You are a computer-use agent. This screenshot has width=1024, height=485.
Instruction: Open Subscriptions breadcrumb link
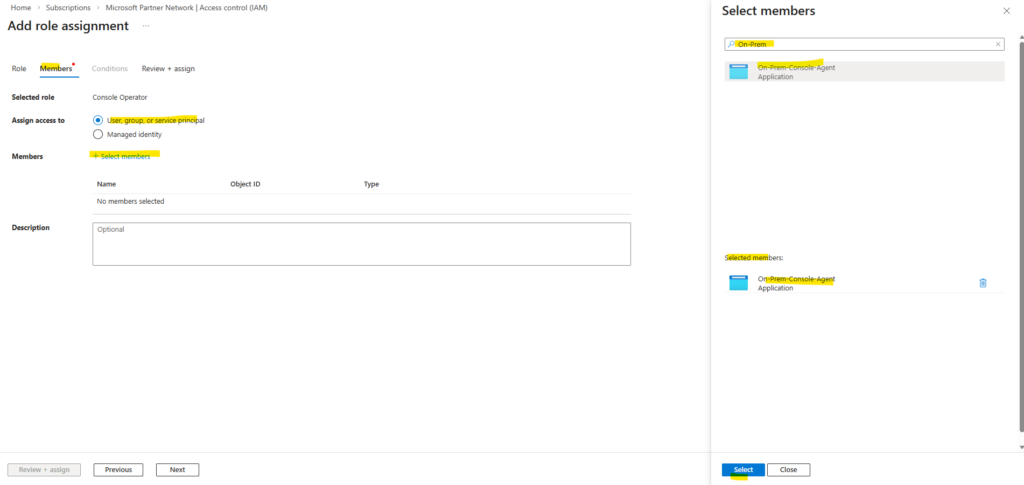tap(68, 8)
